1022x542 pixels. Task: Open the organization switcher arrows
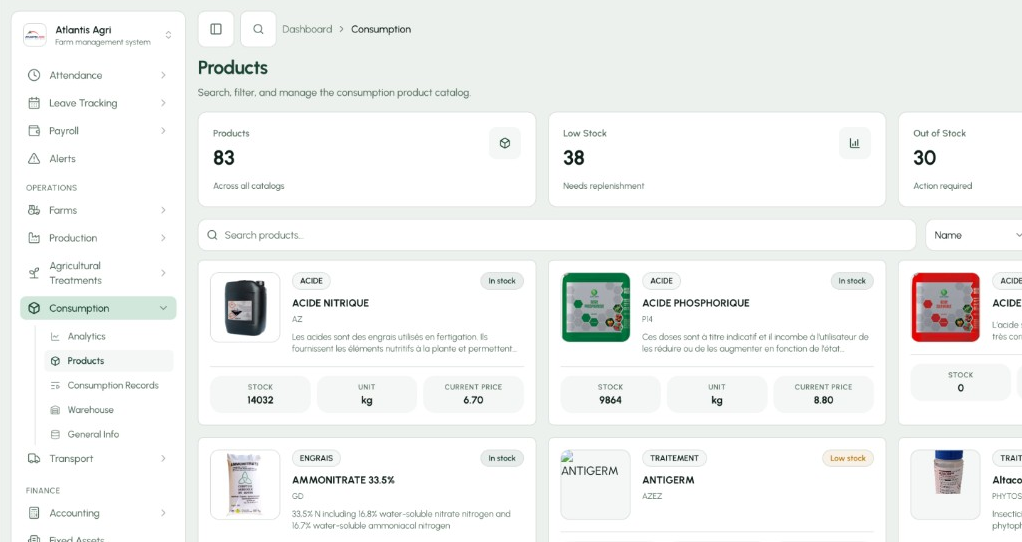(x=168, y=35)
